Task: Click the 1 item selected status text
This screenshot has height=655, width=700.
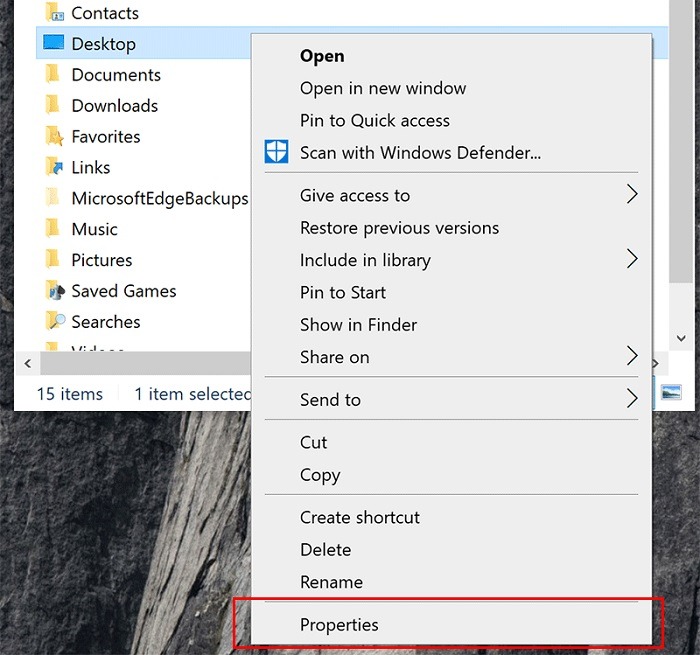Action: click(x=193, y=394)
